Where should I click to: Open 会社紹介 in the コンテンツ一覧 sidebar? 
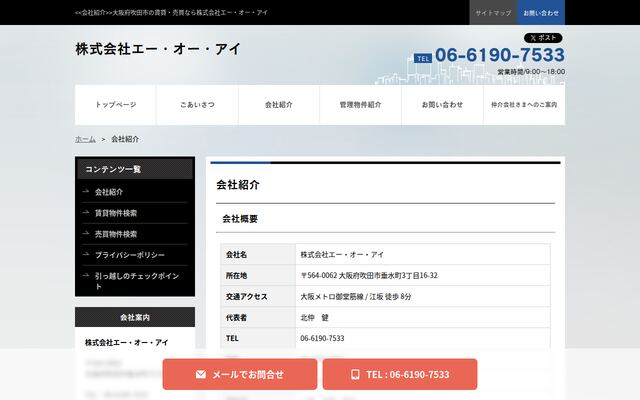click(109, 192)
